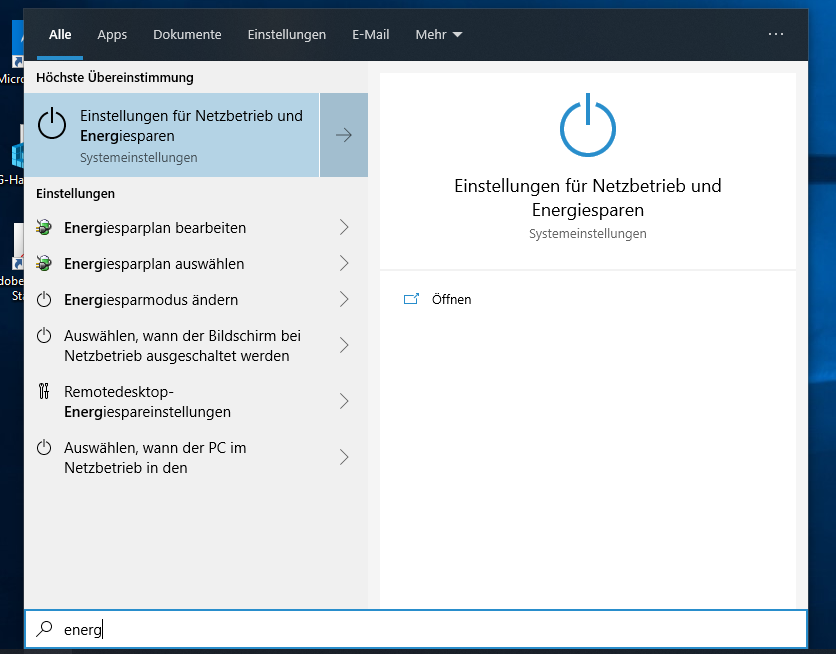The height and width of the screenshot is (654, 836).
Task: Click the Energiesparmodus ändern power icon
Action: (44, 300)
